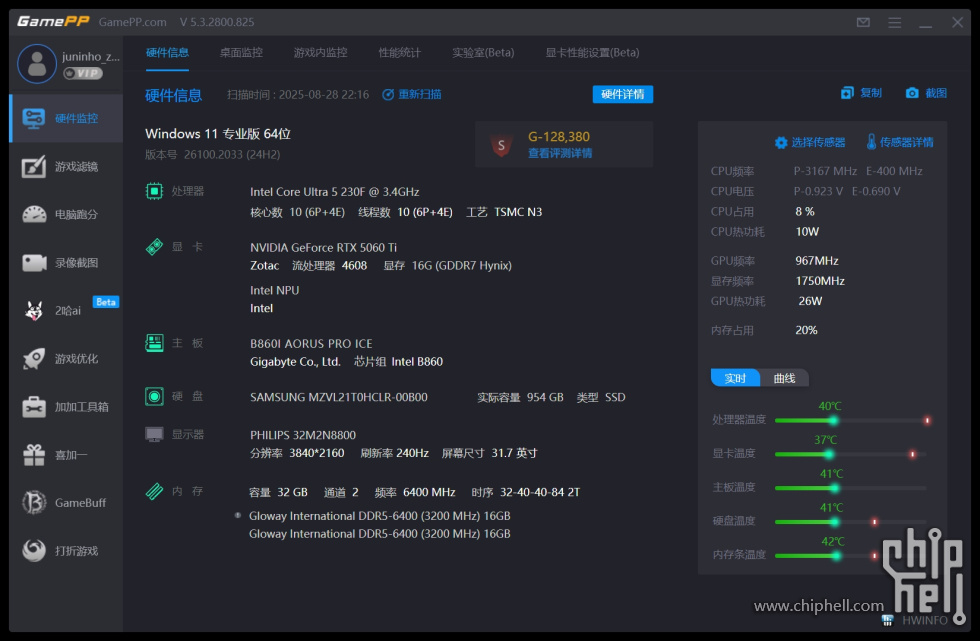Open 喜加一 gift box icon
The width and height of the screenshot is (980, 641).
(34, 455)
